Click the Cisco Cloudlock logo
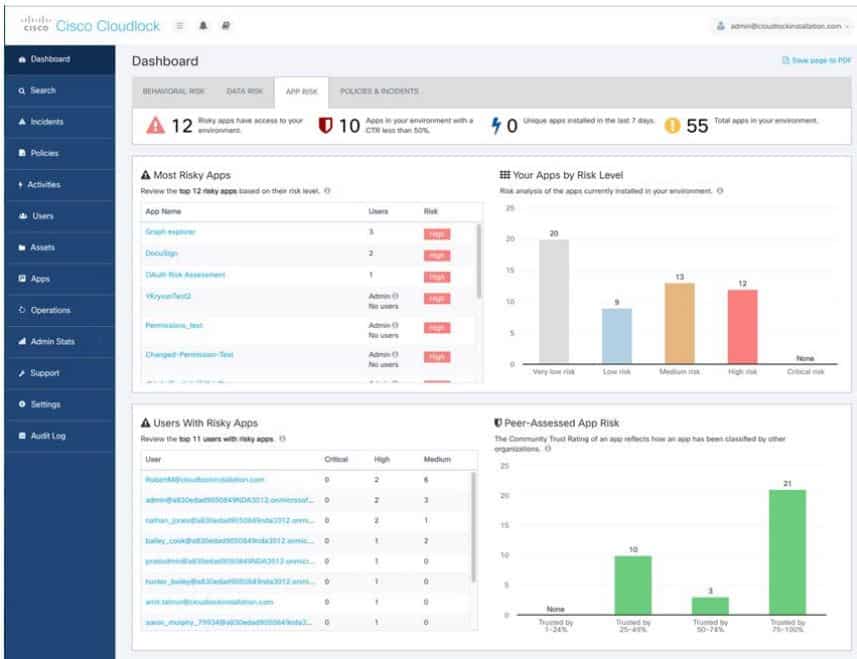The width and height of the screenshot is (857, 659). (91, 26)
